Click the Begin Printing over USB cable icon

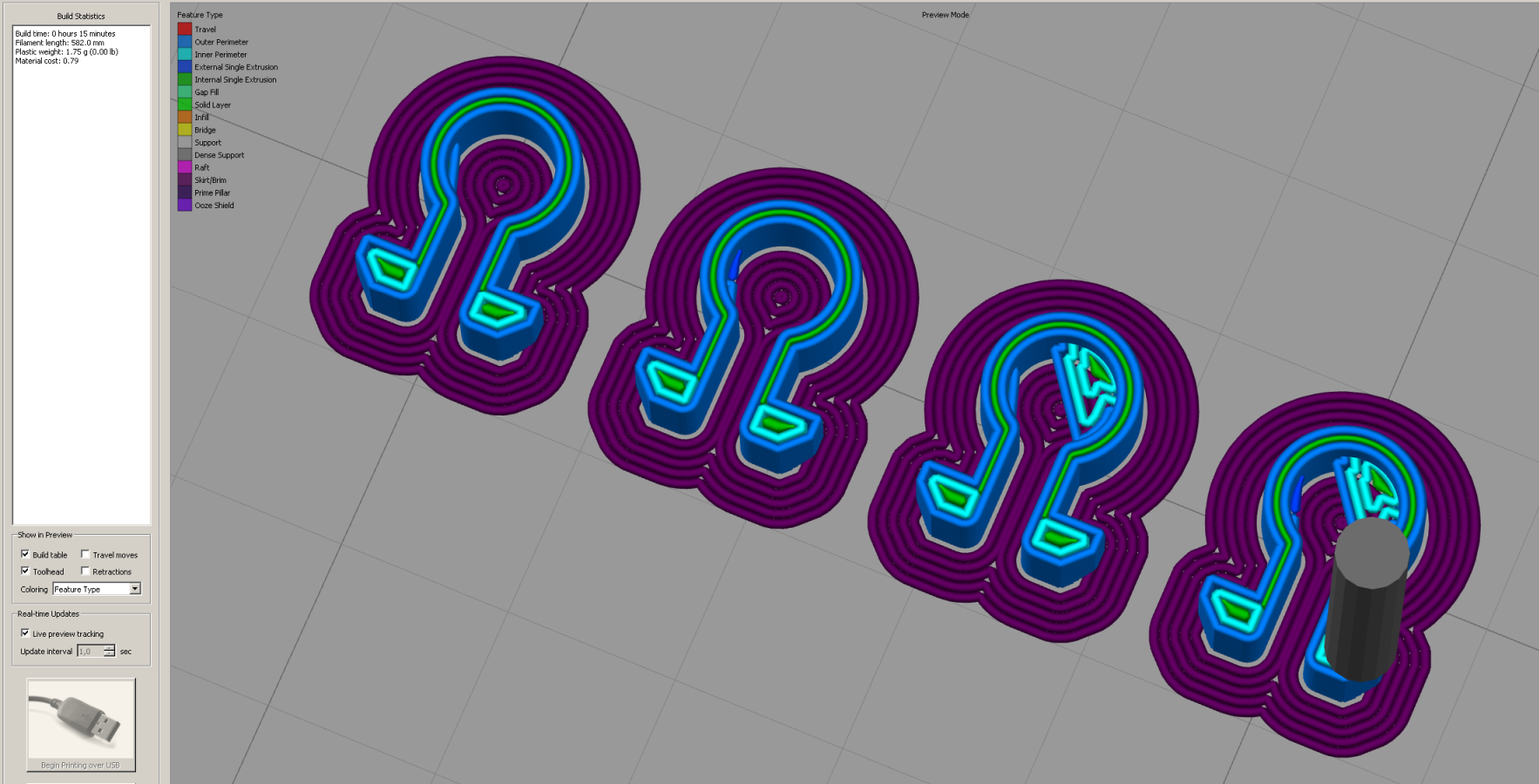[x=80, y=721]
